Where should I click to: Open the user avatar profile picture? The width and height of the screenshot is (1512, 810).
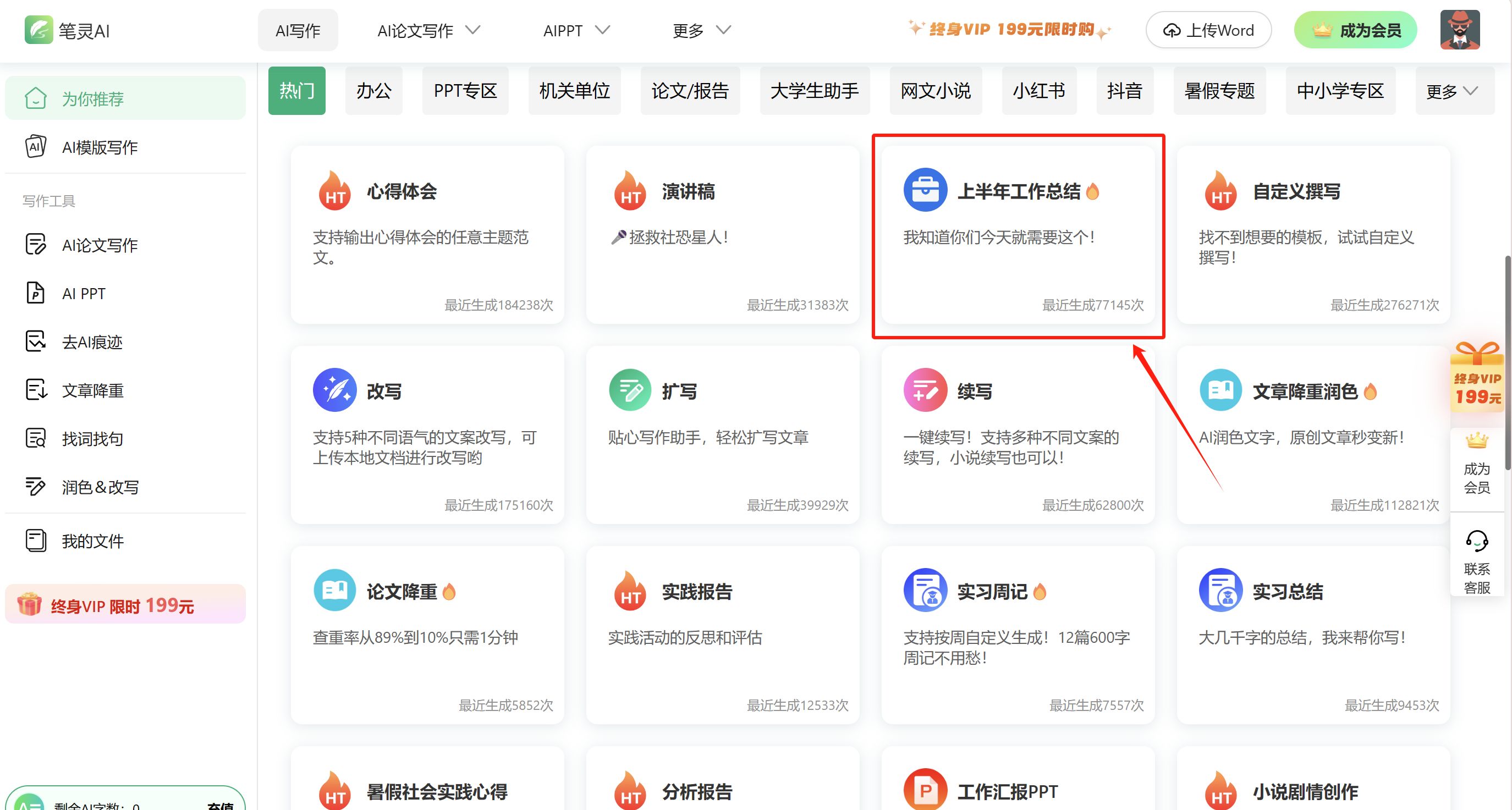click(x=1460, y=30)
